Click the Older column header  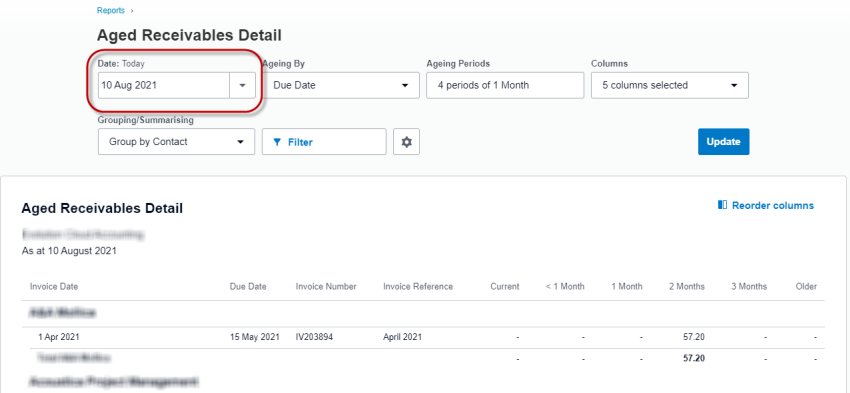[x=806, y=286]
